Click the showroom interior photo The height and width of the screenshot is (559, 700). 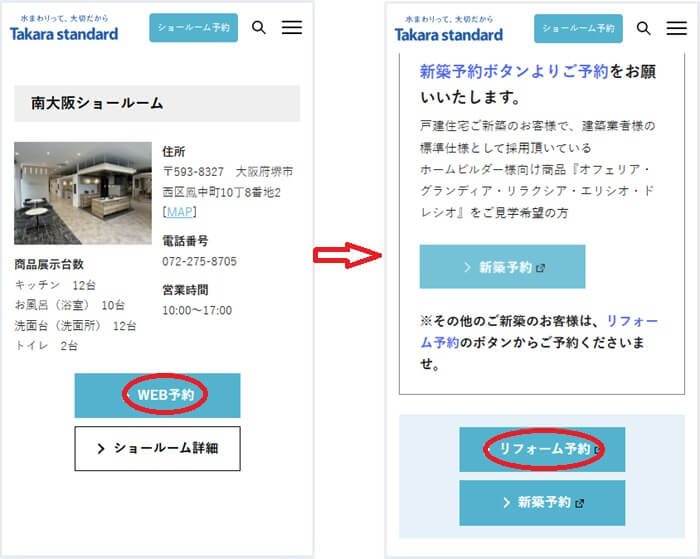click(83, 193)
